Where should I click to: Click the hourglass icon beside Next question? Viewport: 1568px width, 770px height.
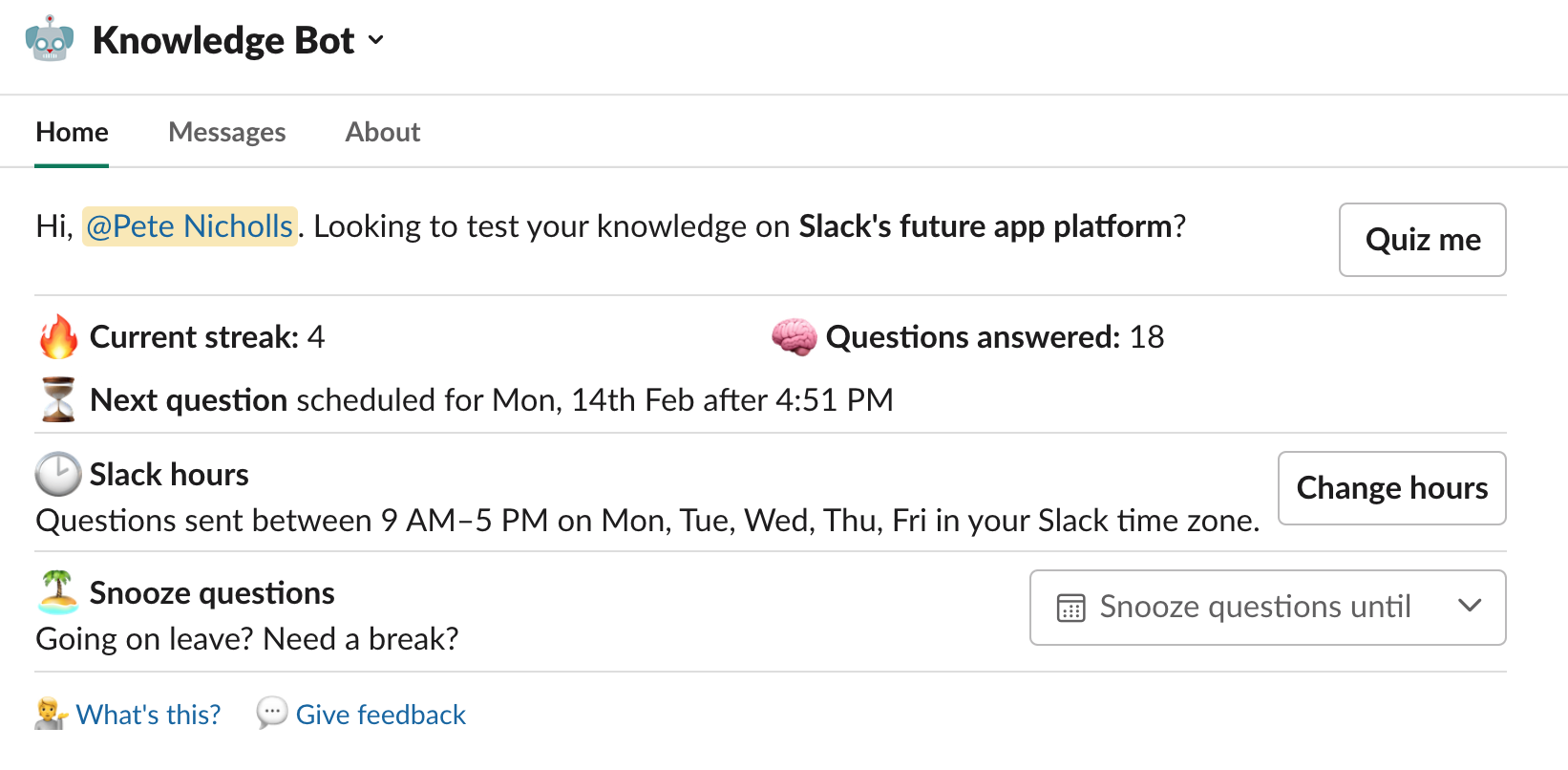coord(58,399)
